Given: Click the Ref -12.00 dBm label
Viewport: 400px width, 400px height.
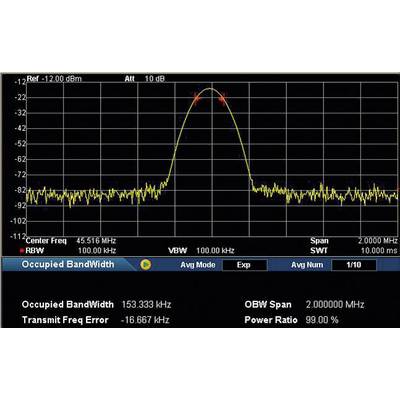Looking at the screenshot, I should click(x=54, y=79).
